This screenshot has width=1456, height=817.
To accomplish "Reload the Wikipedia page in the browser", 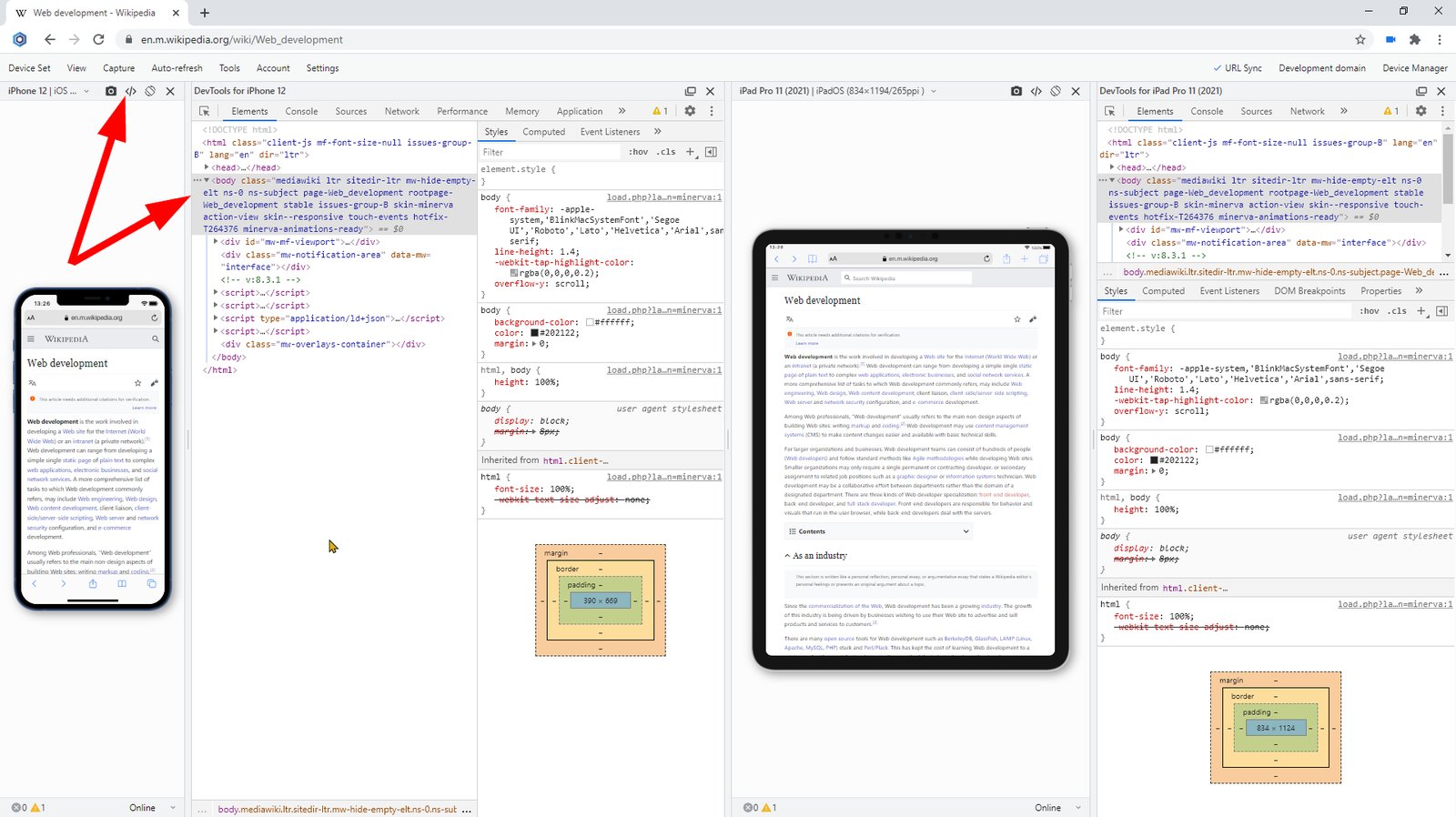I will pyautogui.click(x=98, y=39).
